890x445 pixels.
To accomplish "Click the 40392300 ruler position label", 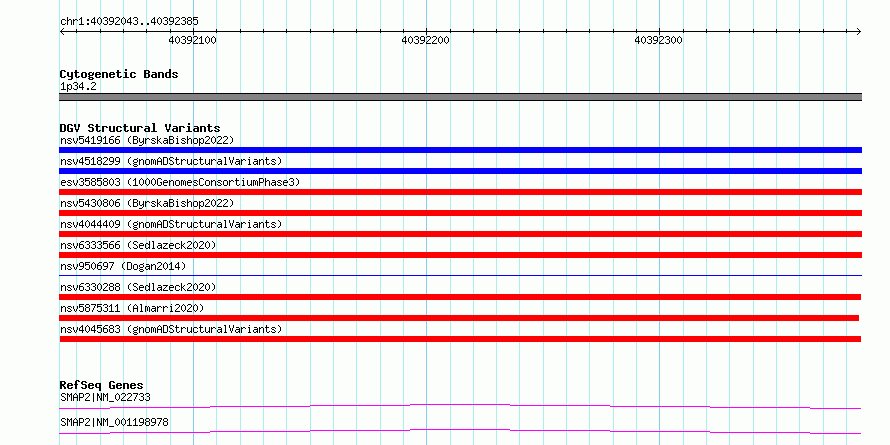I will (x=658, y=41).
